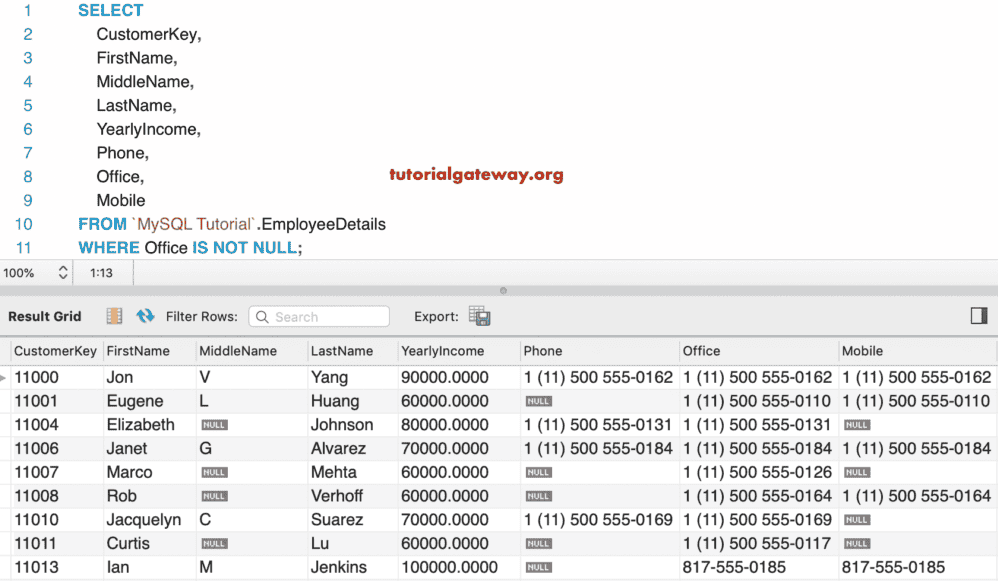Click Office cell 1 (11) 500 555-0126
Image resolution: width=998 pixels, height=581 pixels.
pyautogui.click(x=757, y=472)
